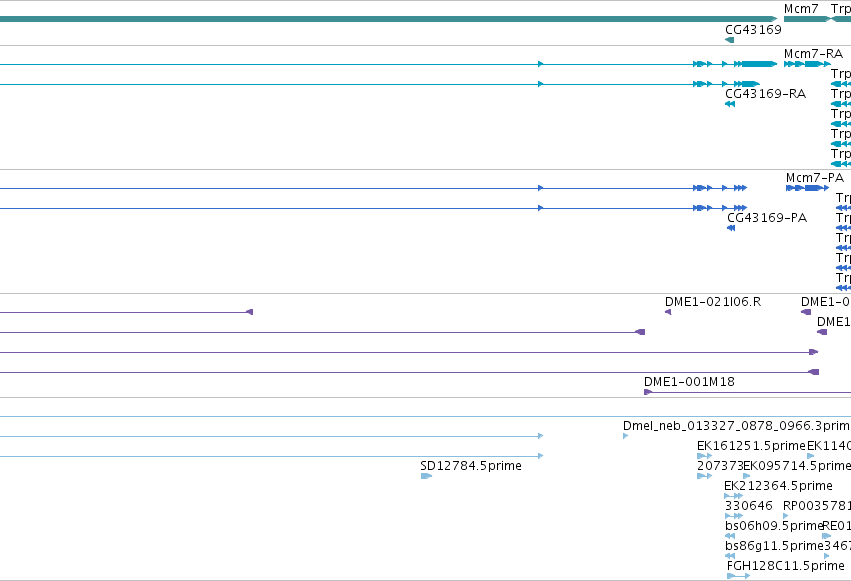
Task: Select the bs06h09.5prime reverse arrows
Action: 730,536
